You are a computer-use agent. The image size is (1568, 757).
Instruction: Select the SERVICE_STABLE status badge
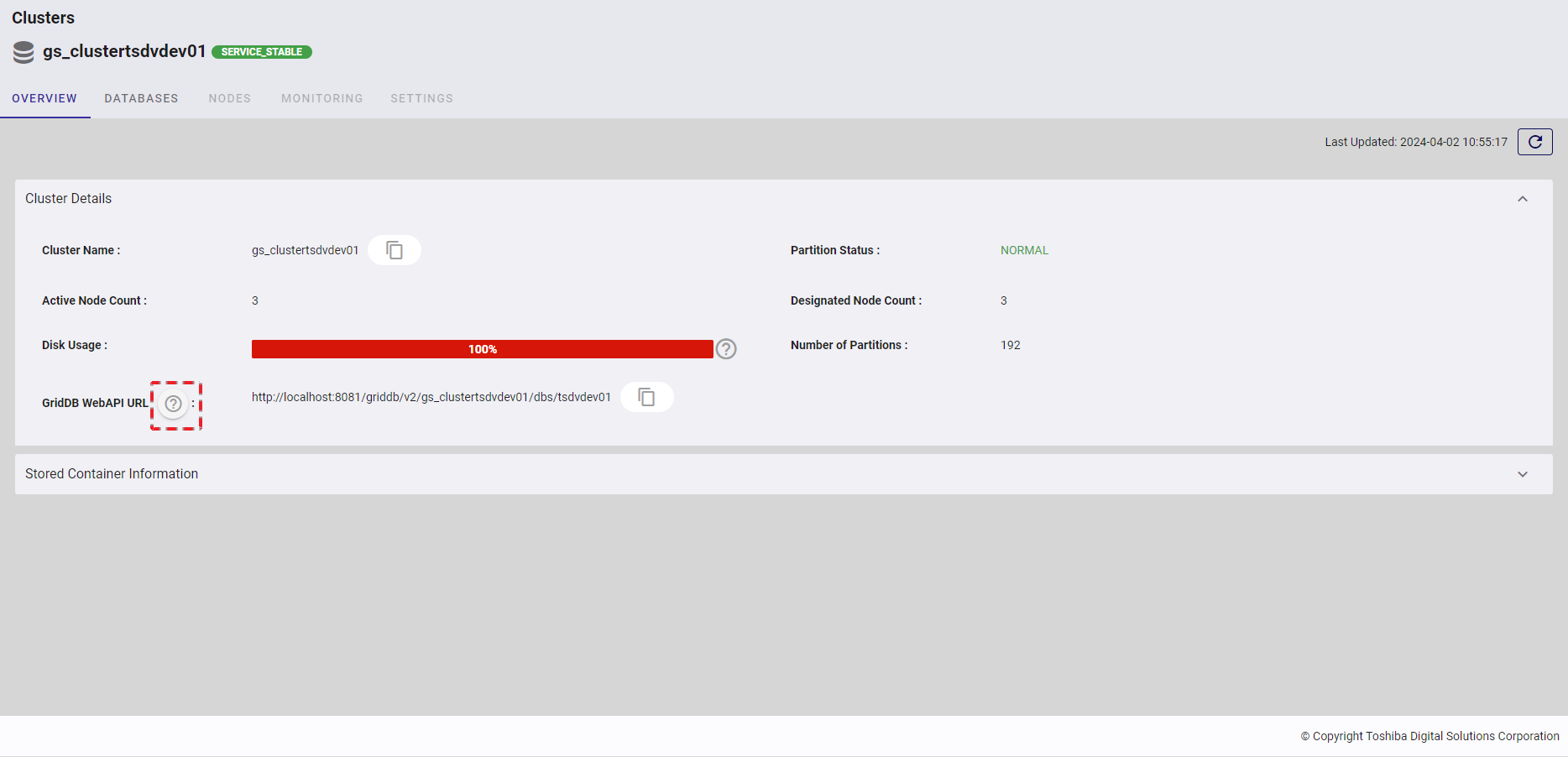pyautogui.click(x=261, y=51)
